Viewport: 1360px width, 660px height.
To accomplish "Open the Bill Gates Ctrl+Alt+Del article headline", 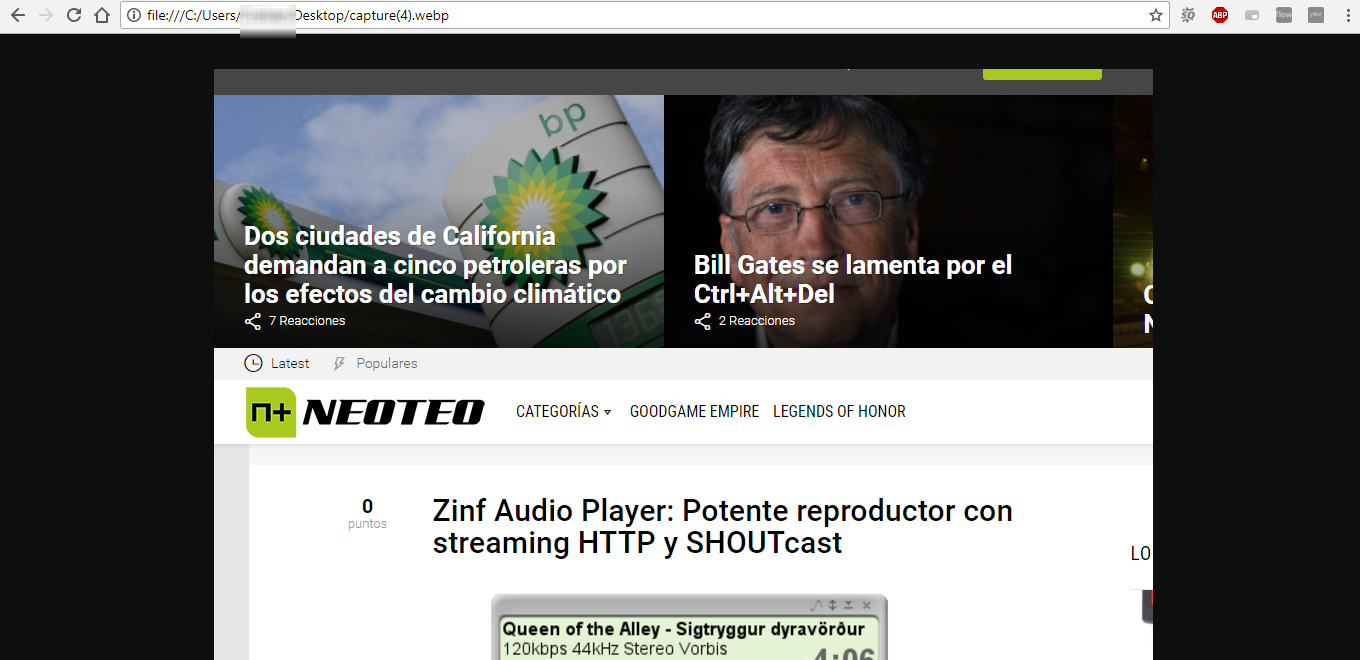I will point(853,279).
